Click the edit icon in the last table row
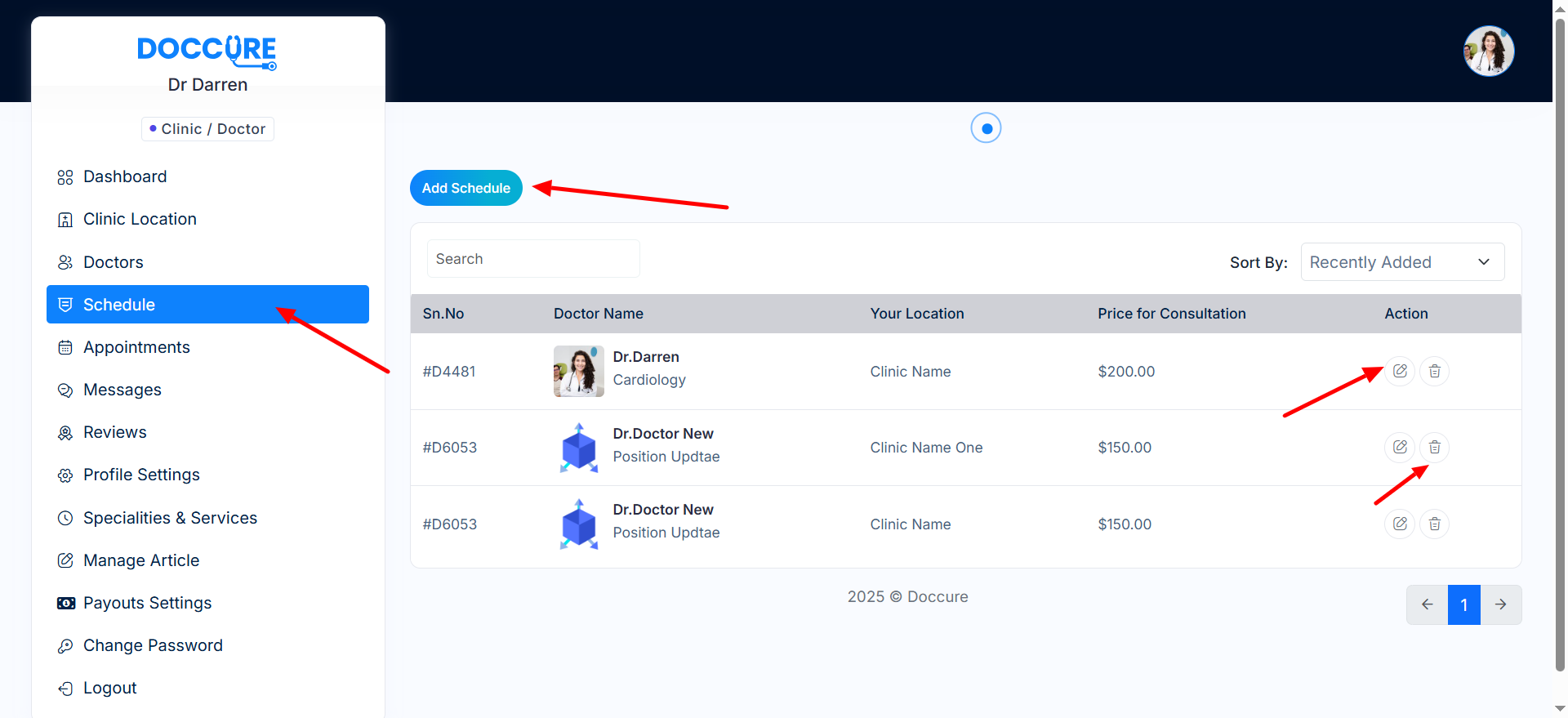 (x=1400, y=524)
